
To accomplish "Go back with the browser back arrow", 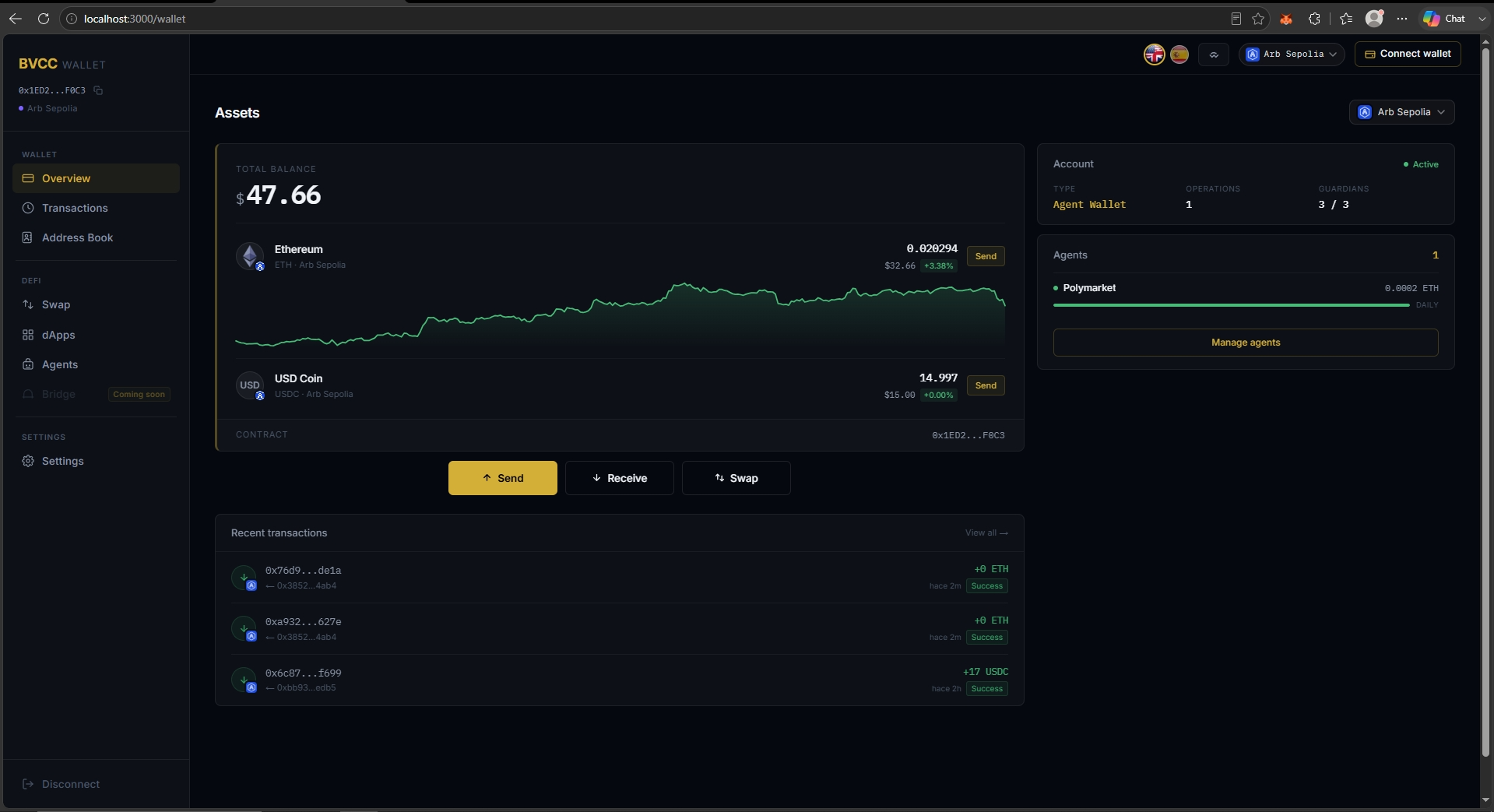I will 16,19.
